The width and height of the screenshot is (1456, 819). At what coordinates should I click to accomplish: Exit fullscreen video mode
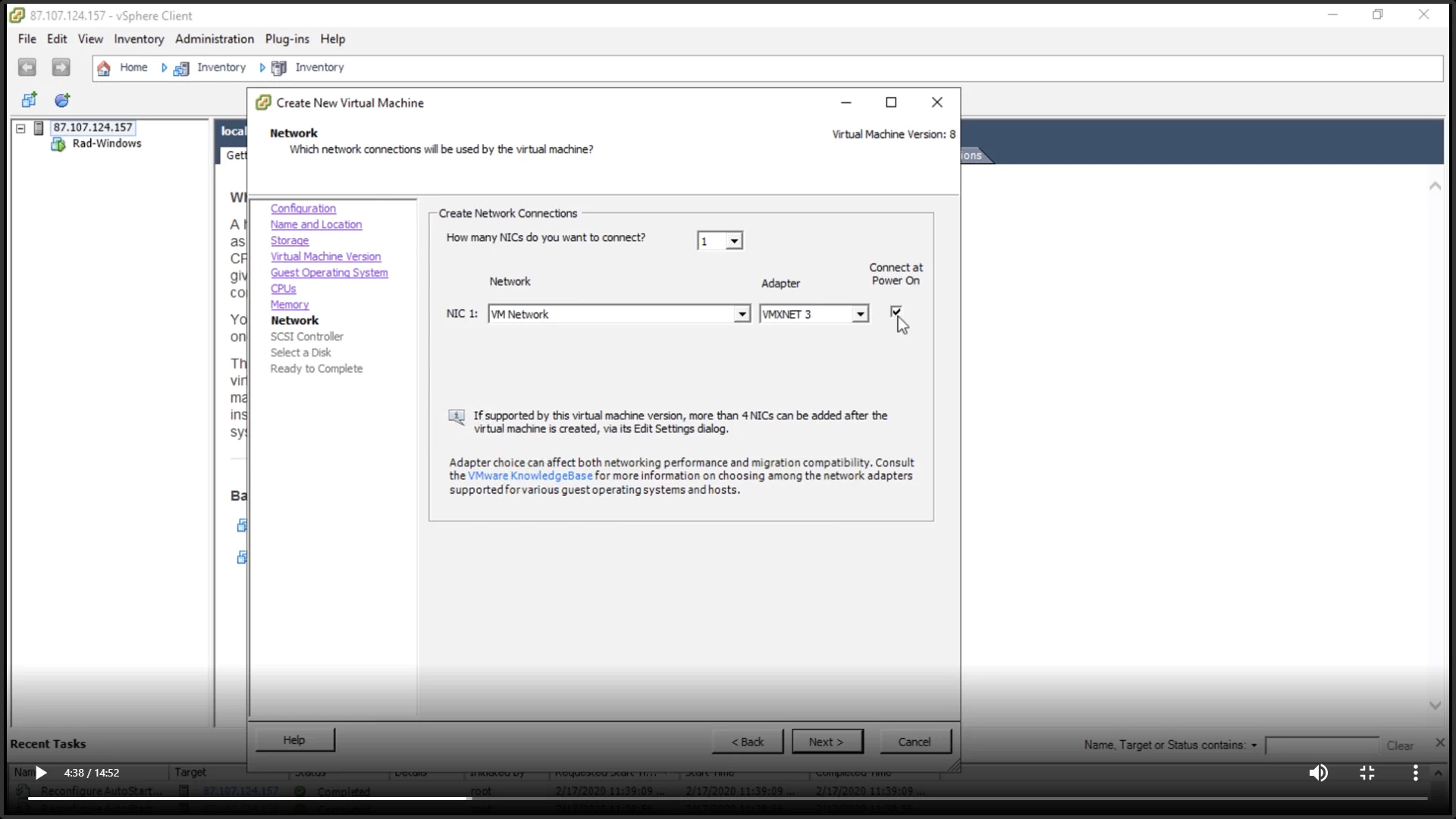(x=1367, y=773)
